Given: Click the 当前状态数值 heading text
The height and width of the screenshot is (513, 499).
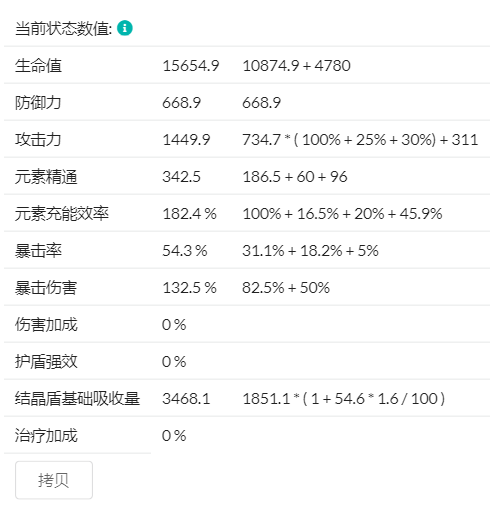Looking at the screenshot, I should 64,28.
